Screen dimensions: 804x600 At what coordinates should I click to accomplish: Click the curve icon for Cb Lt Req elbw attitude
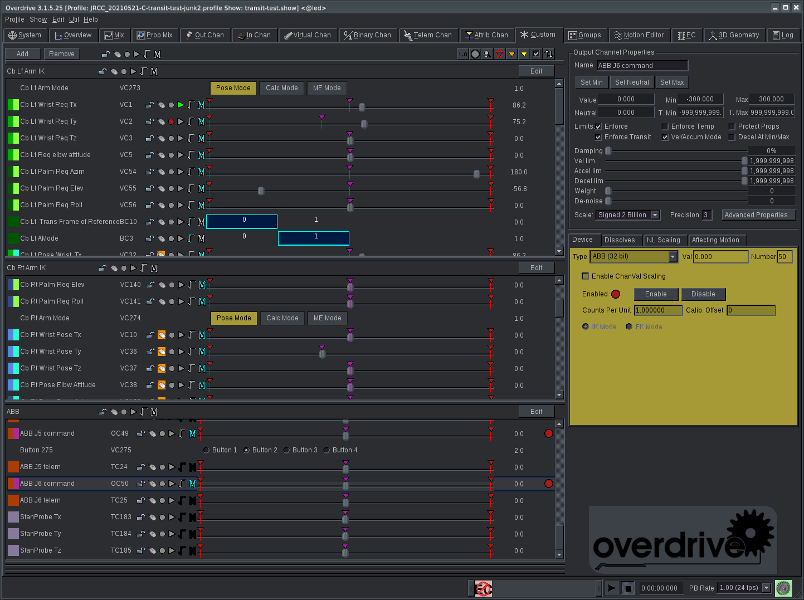(191, 155)
